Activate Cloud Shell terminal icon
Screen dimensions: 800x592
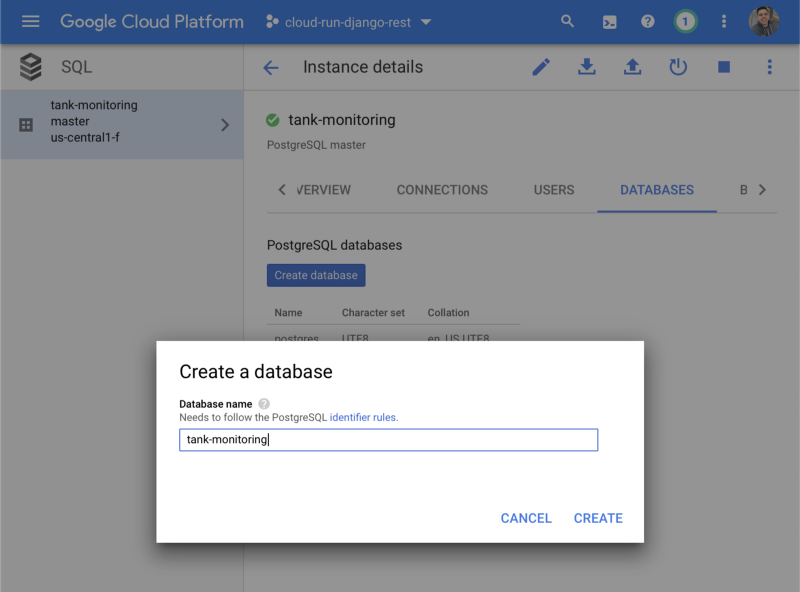tap(609, 22)
